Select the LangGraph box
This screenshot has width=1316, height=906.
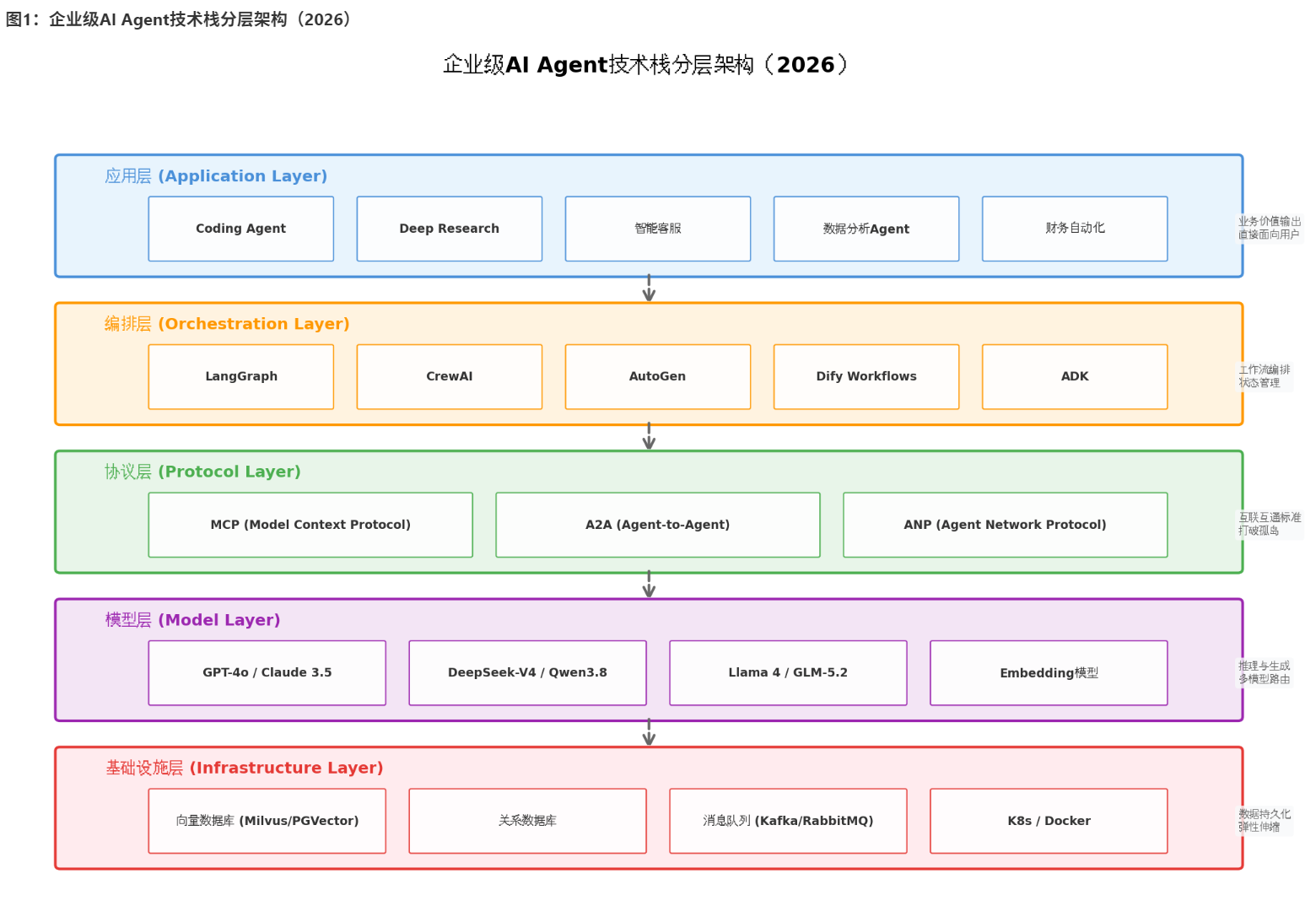(241, 376)
